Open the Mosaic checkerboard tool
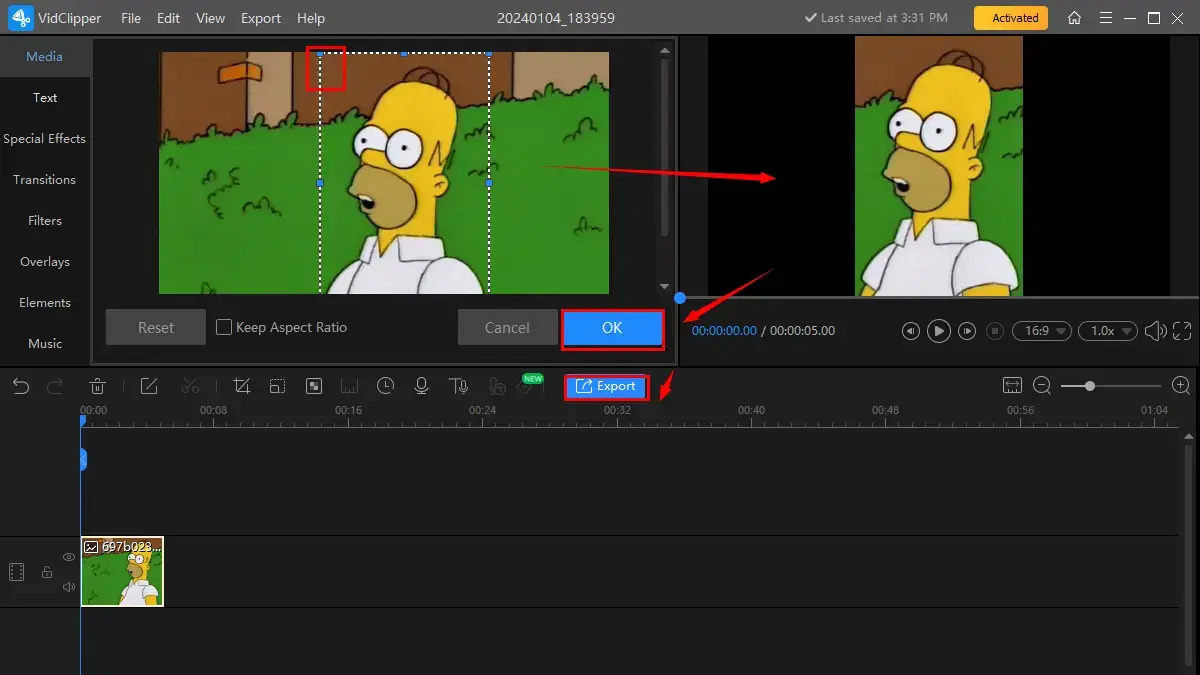The height and width of the screenshot is (675, 1200). coord(313,386)
